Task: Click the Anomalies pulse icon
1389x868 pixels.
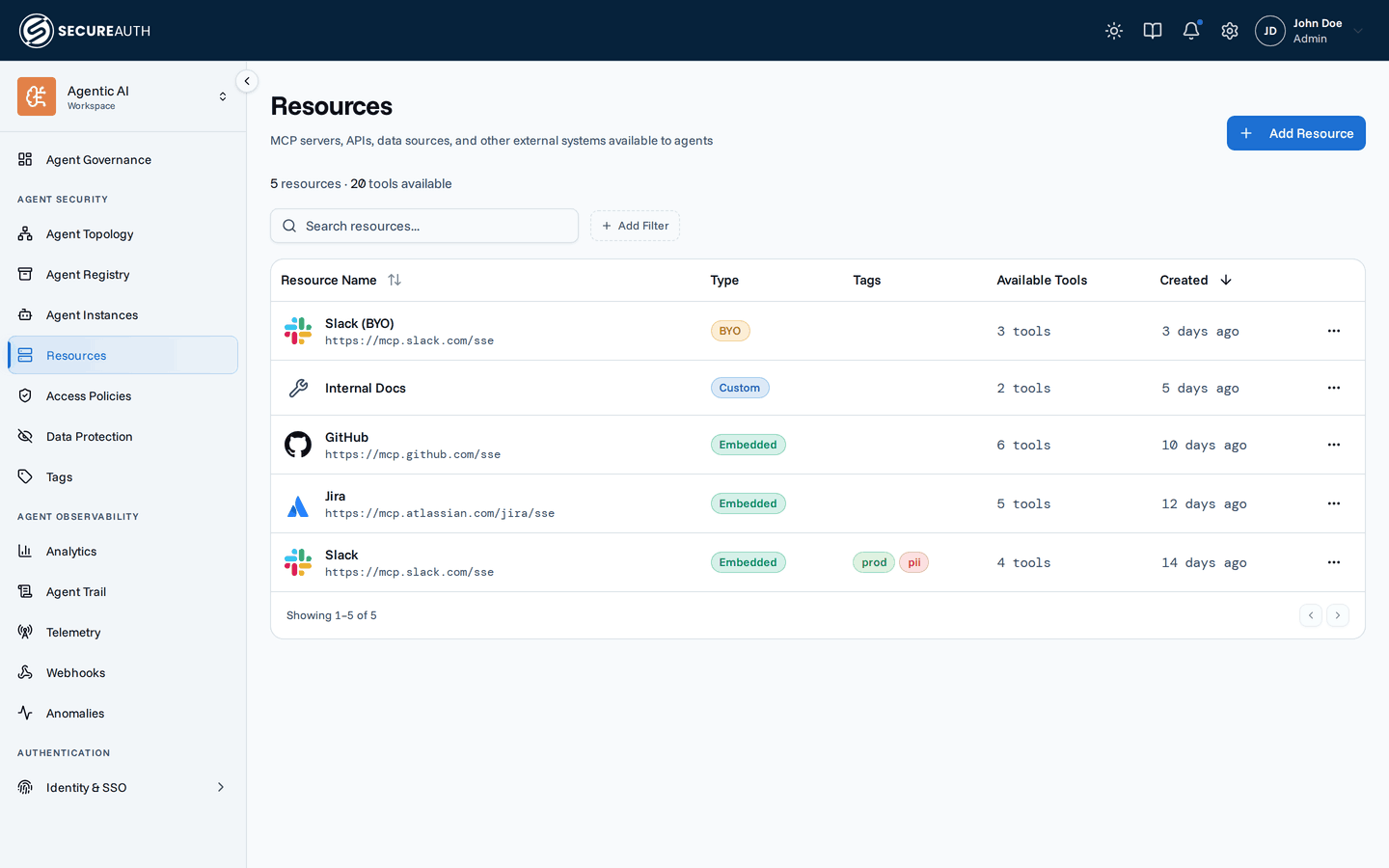Action: coord(25,713)
